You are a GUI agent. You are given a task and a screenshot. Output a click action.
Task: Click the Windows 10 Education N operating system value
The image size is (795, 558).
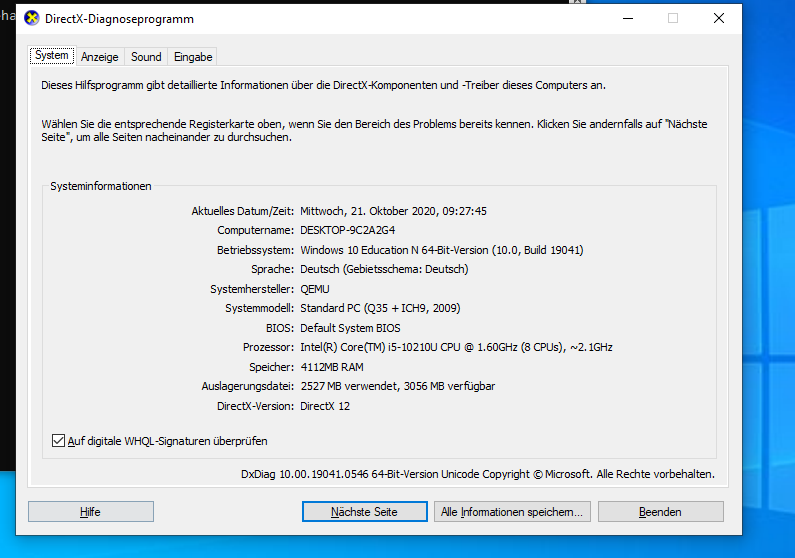coord(442,250)
